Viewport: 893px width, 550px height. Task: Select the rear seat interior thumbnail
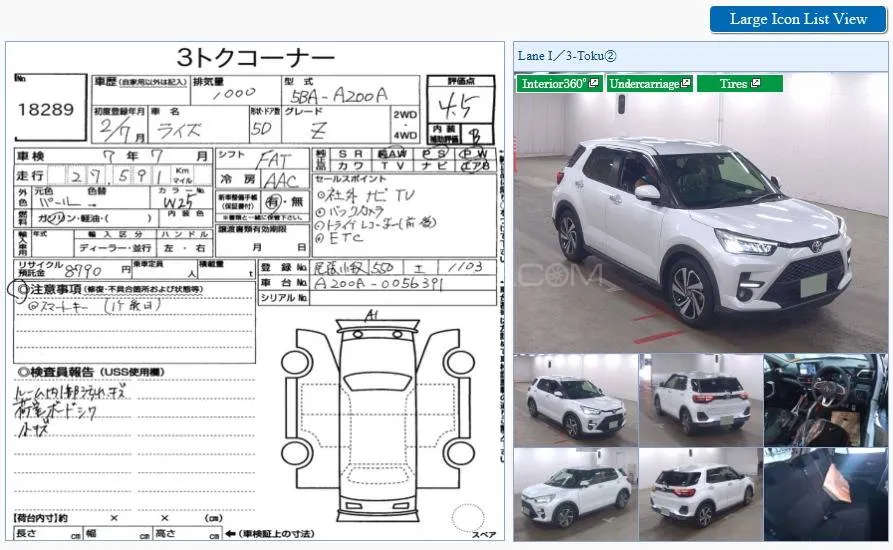click(x=825, y=494)
